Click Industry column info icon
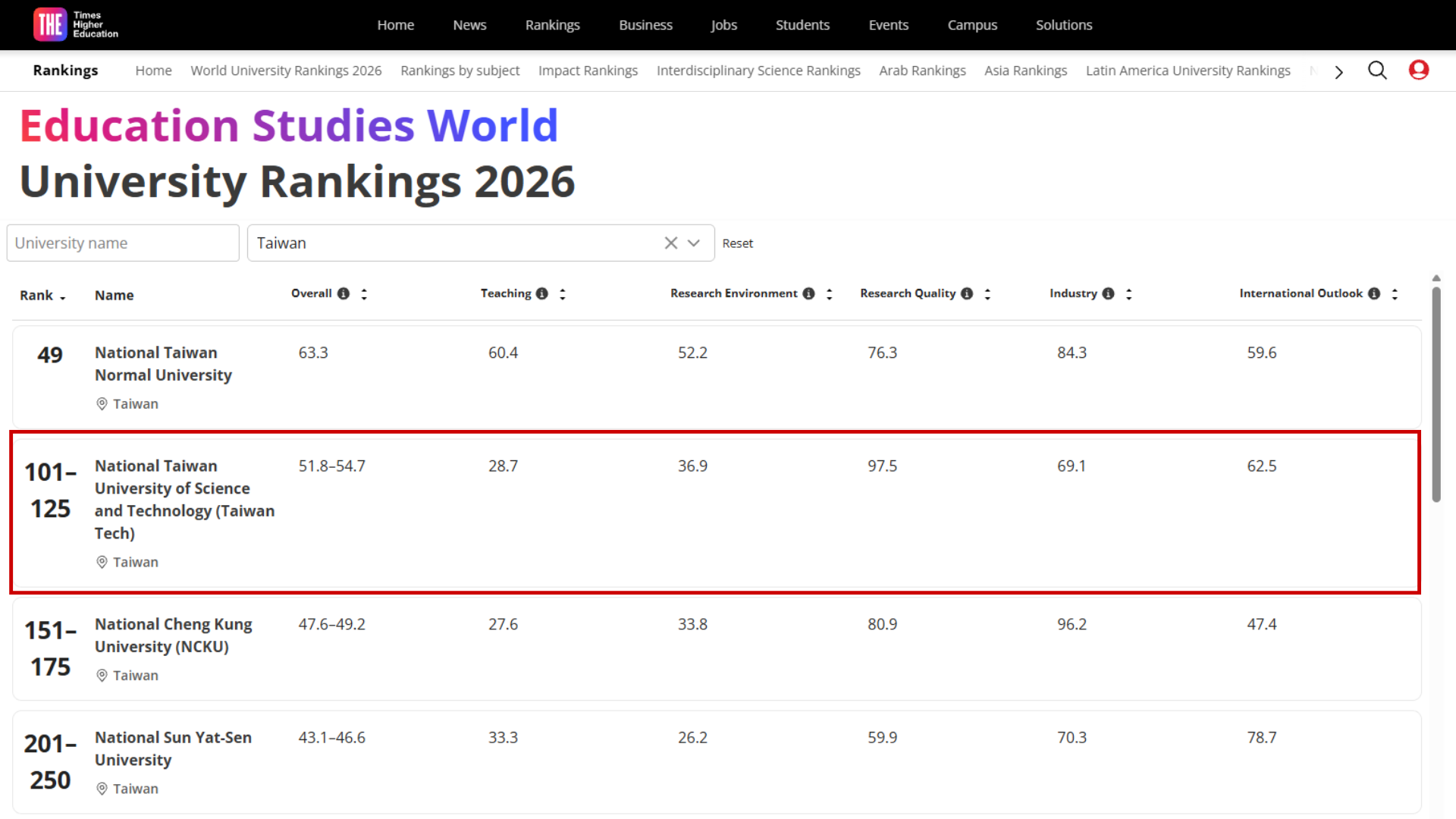Viewport: 1456px width, 819px height. pyautogui.click(x=1108, y=293)
